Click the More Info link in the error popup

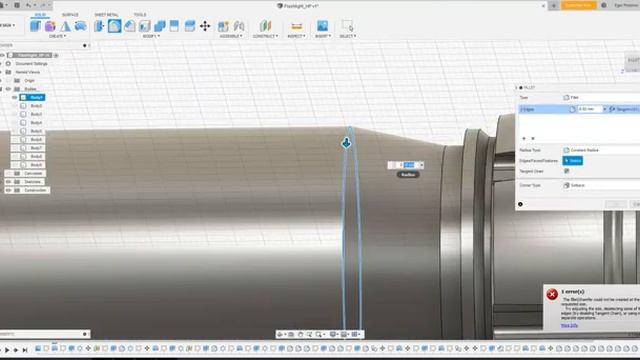pos(569,325)
